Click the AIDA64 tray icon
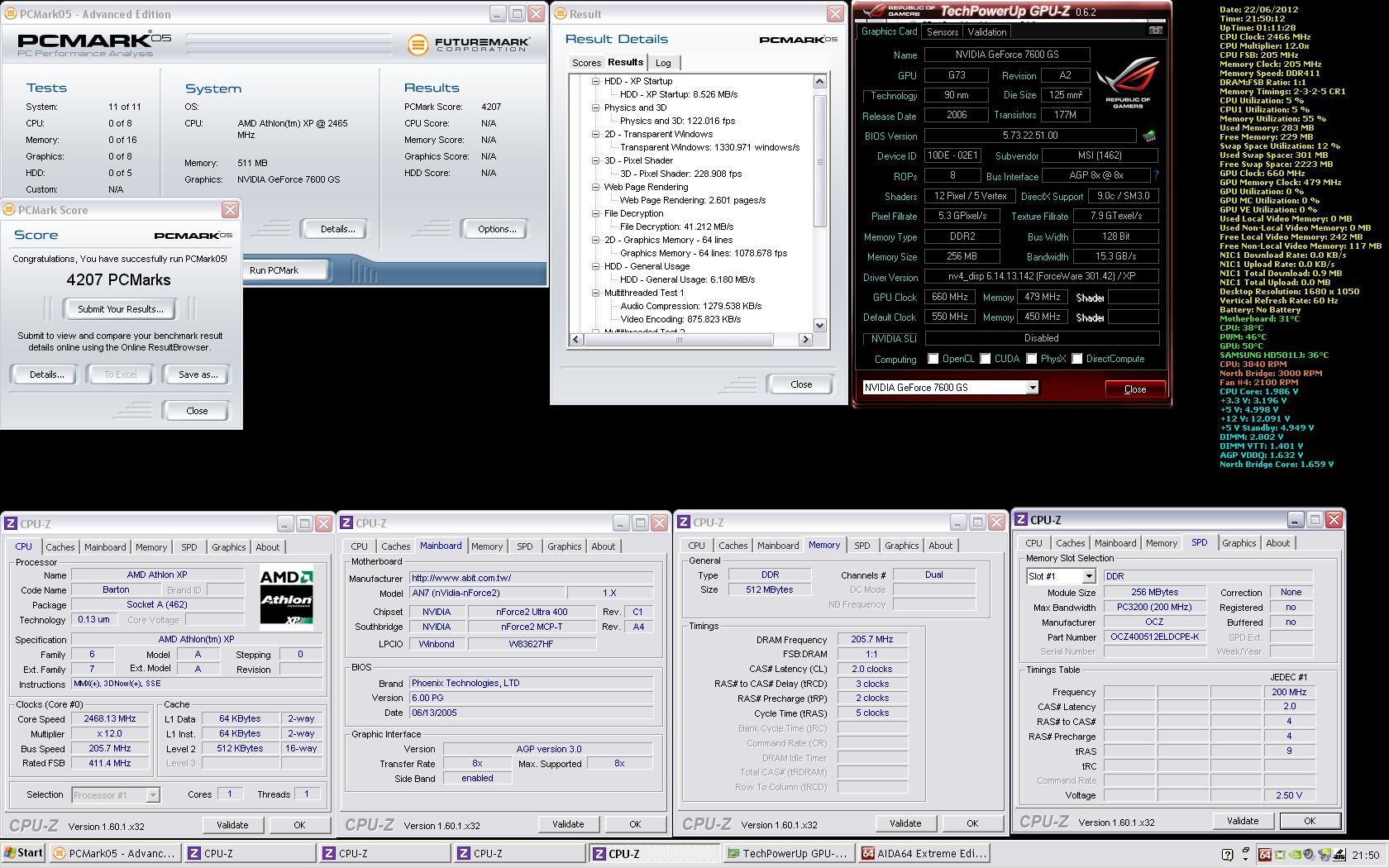Screen dimensions: 1389x868 [x=1264, y=855]
